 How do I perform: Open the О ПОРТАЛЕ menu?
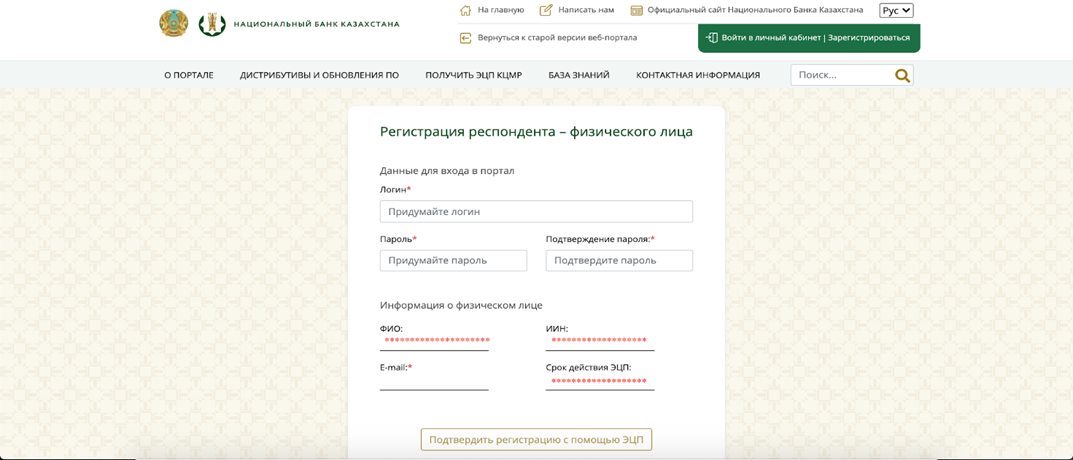point(189,75)
